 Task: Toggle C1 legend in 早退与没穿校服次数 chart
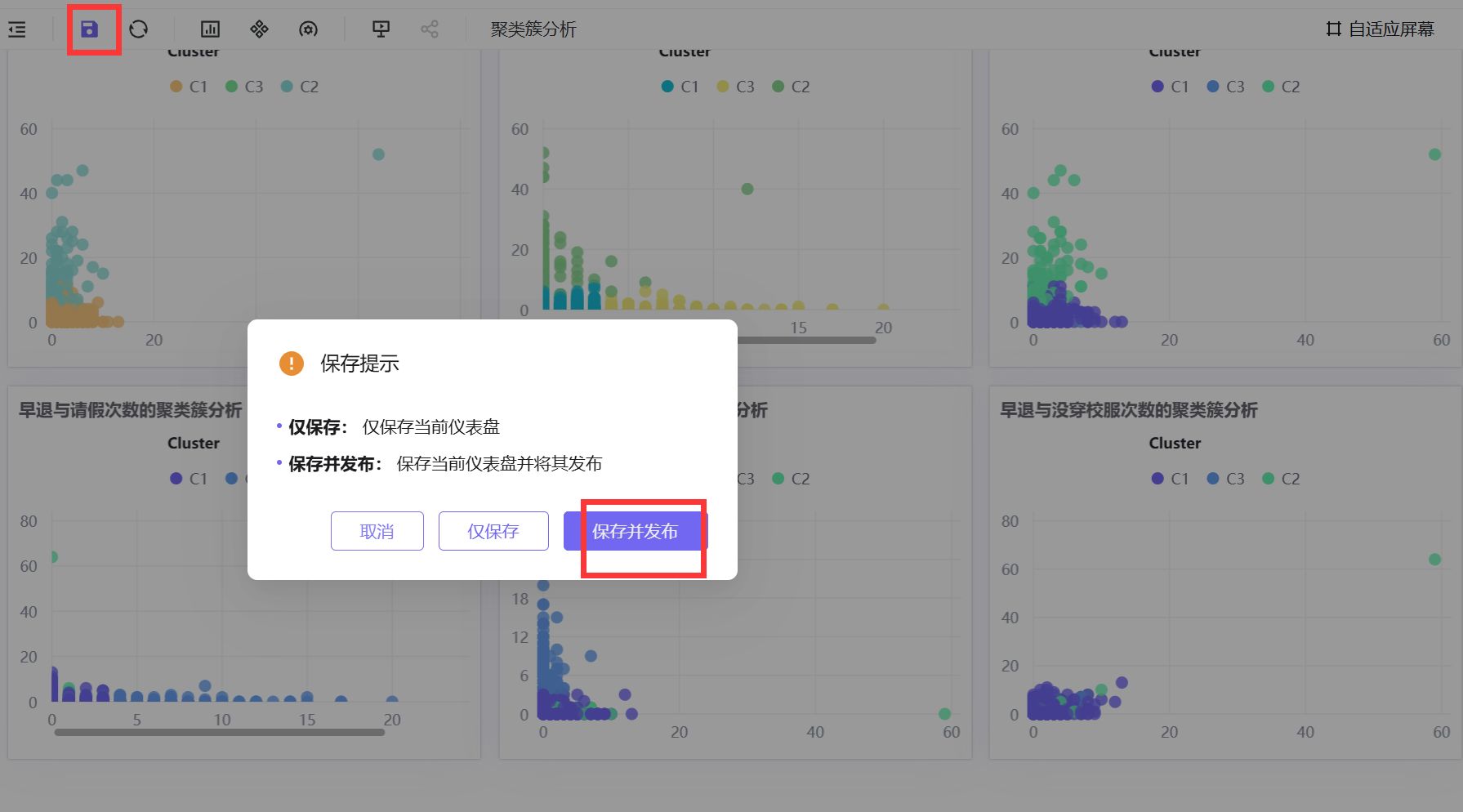(1171, 479)
